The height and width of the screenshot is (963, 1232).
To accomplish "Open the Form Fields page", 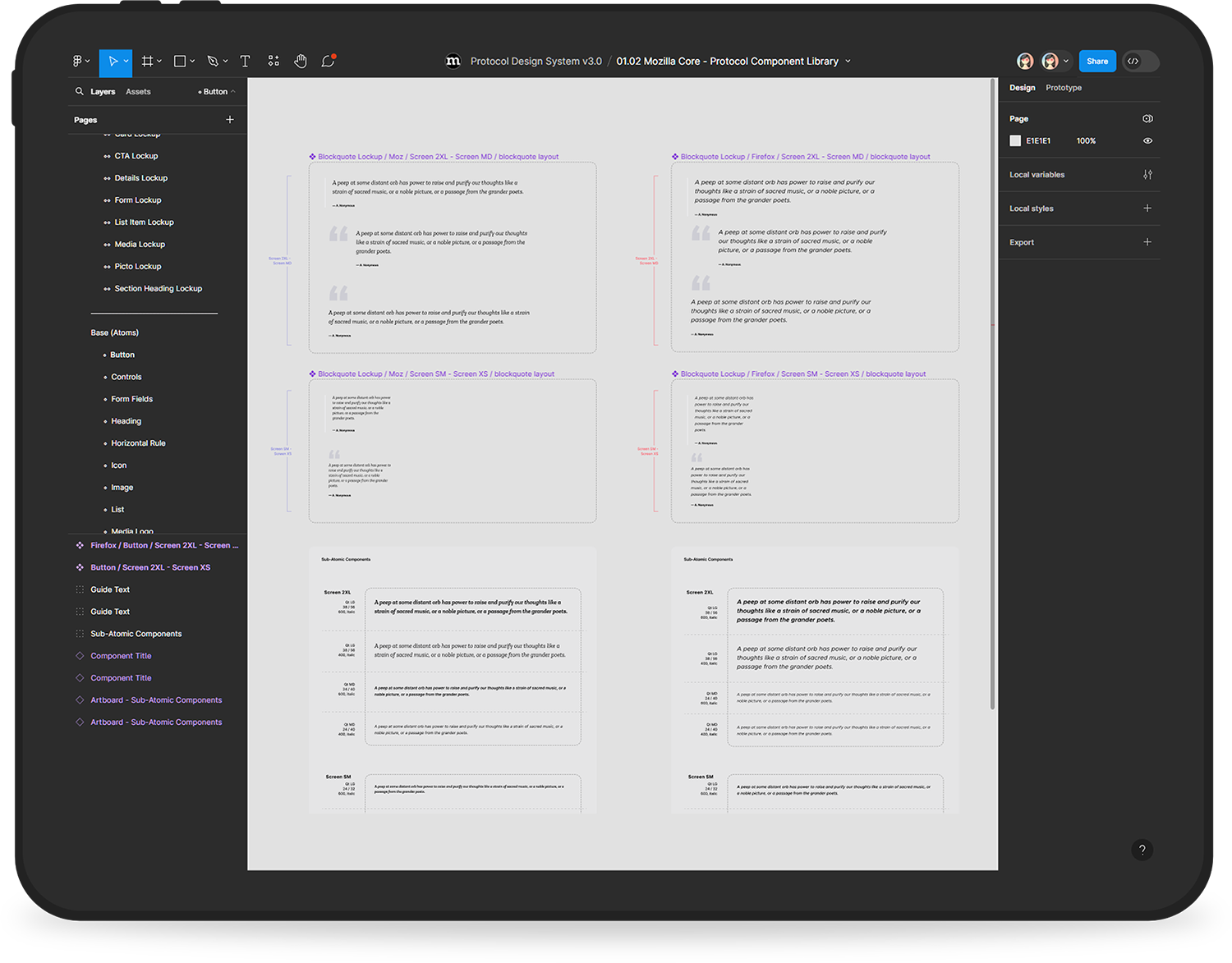I will 132,399.
